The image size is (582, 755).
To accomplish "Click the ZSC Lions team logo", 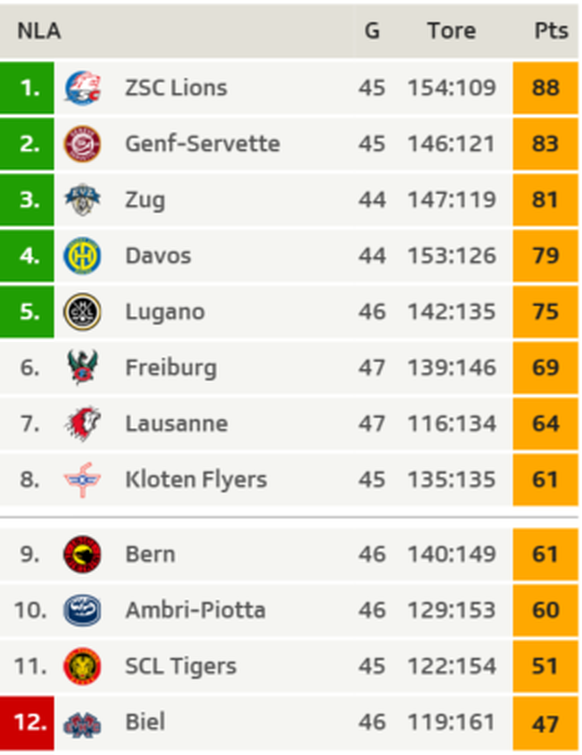I will [x=82, y=88].
